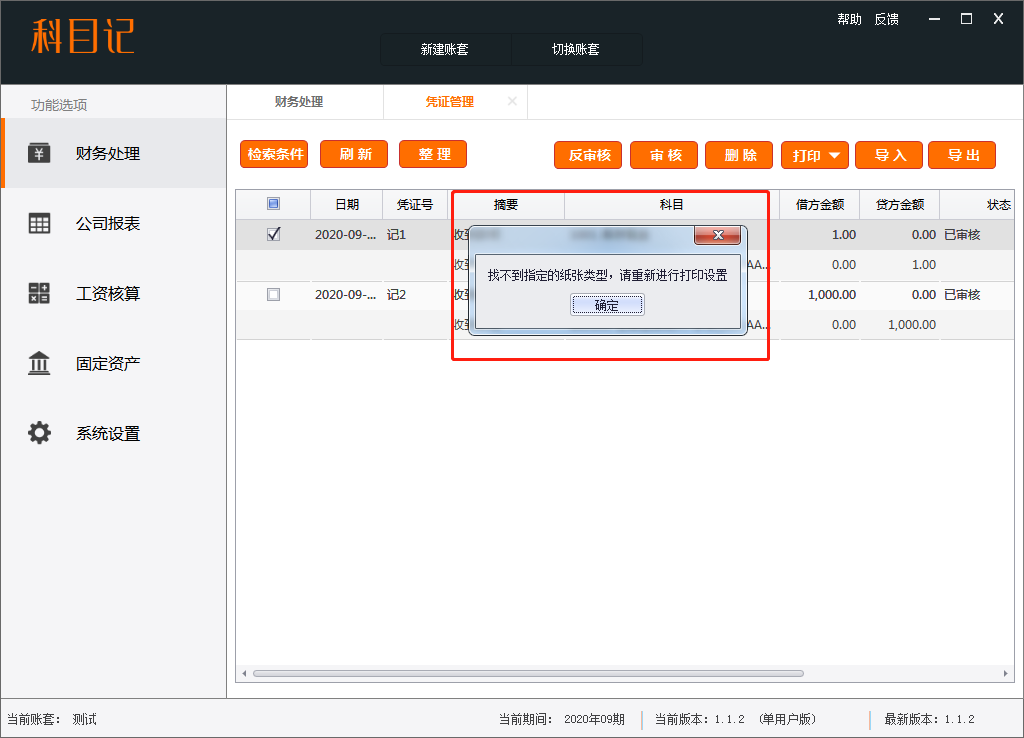Close the error dialog using red X

[717, 236]
